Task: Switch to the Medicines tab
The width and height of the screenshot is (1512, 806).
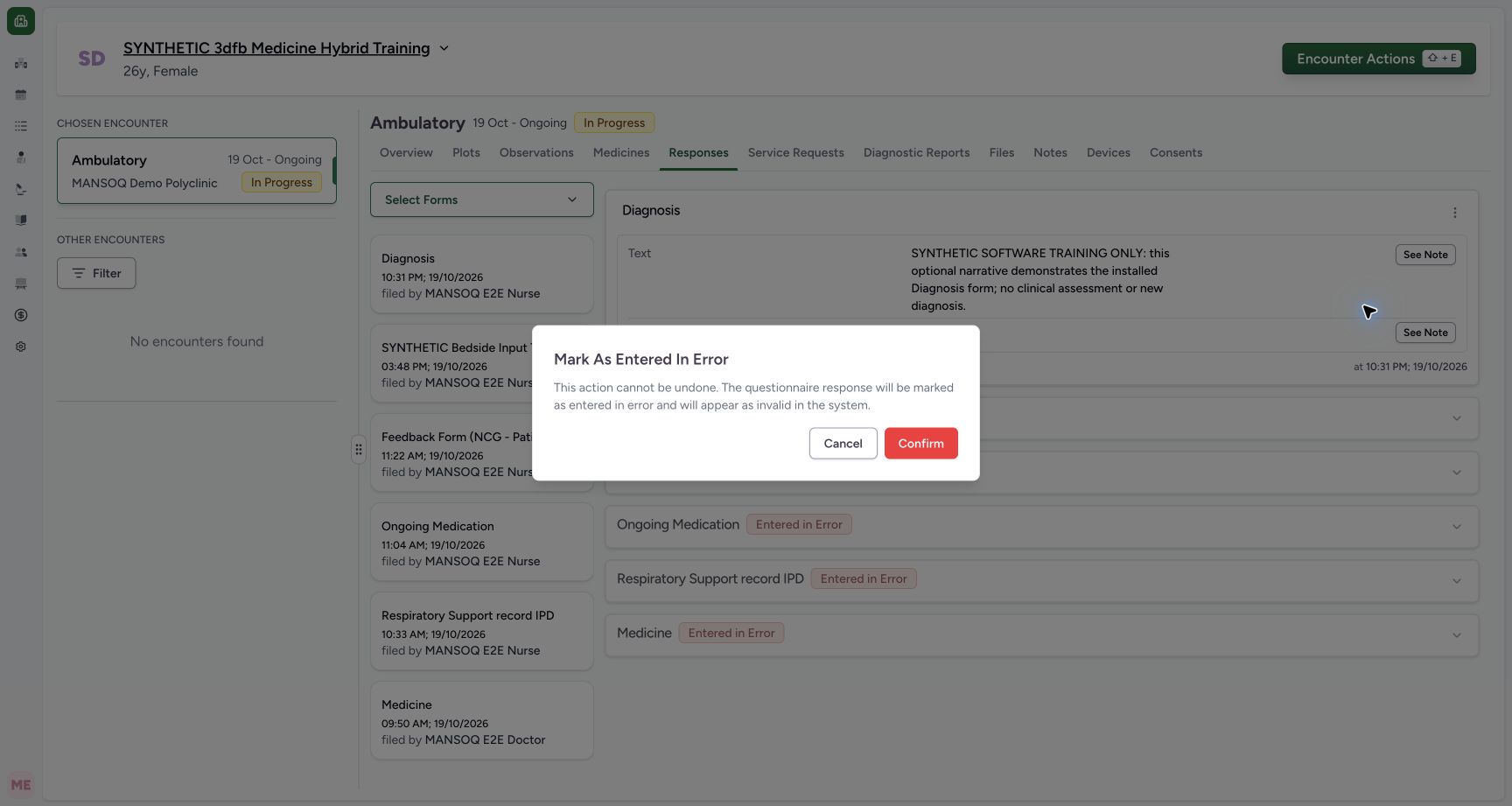Action: 621,152
